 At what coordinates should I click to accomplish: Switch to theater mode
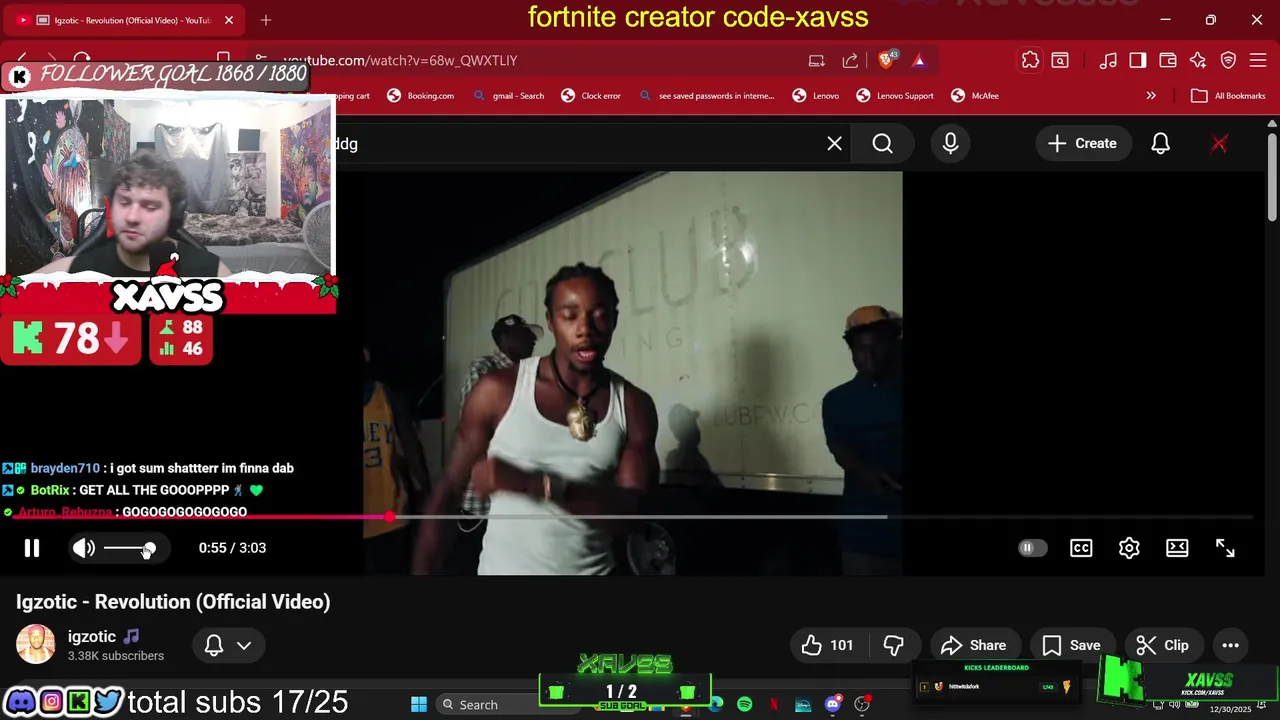click(1177, 548)
